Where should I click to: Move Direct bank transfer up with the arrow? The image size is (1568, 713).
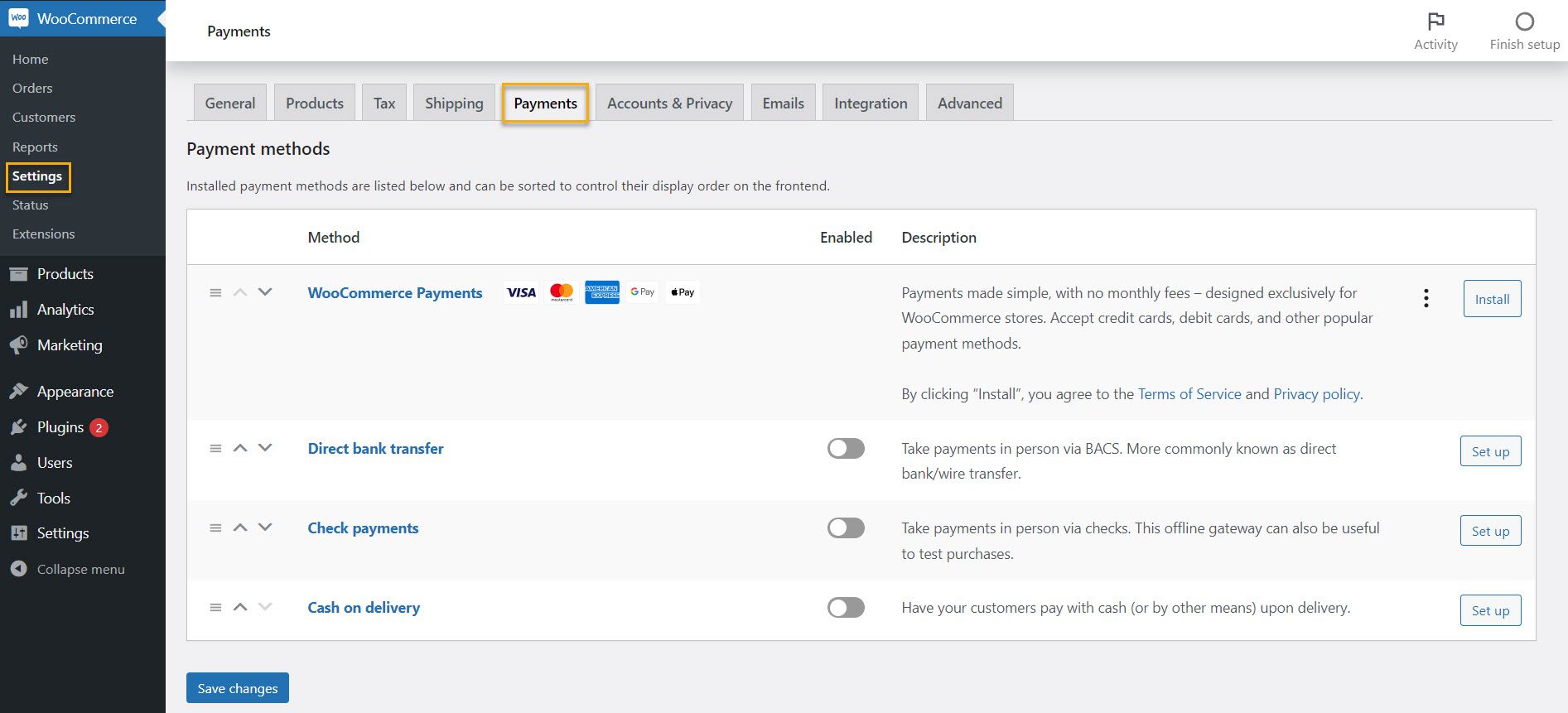click(240, 447)
